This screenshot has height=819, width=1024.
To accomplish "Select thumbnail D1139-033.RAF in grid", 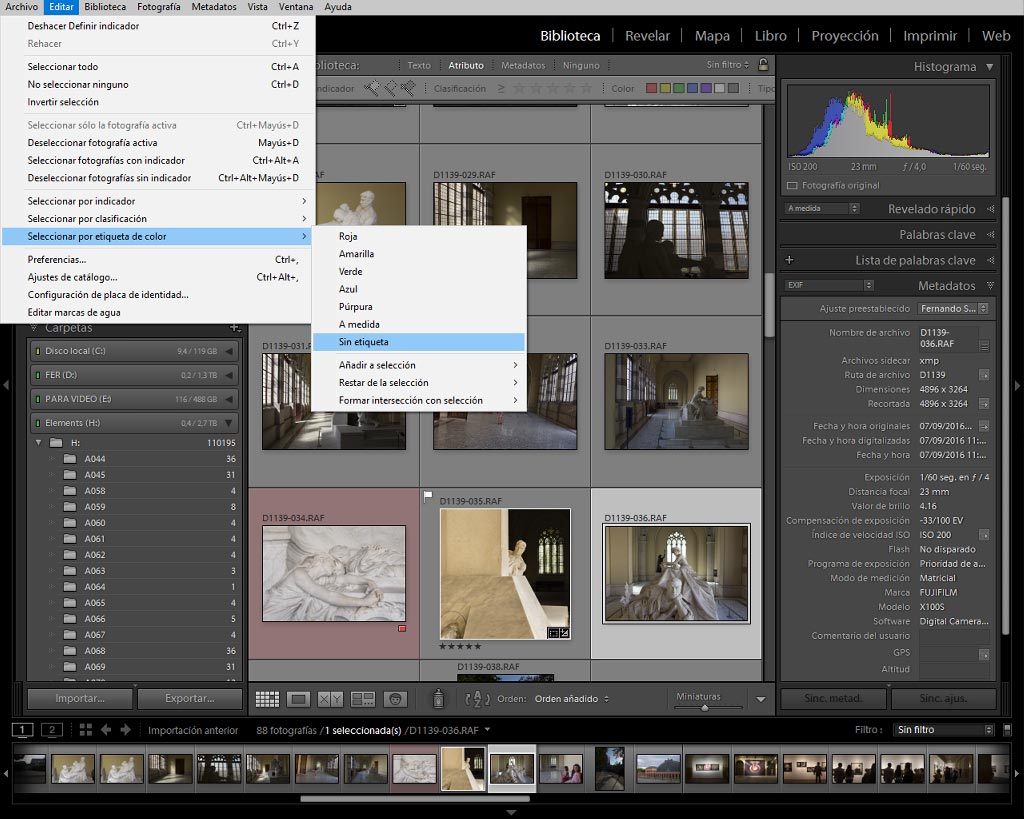I will click(x=676, y=402).
